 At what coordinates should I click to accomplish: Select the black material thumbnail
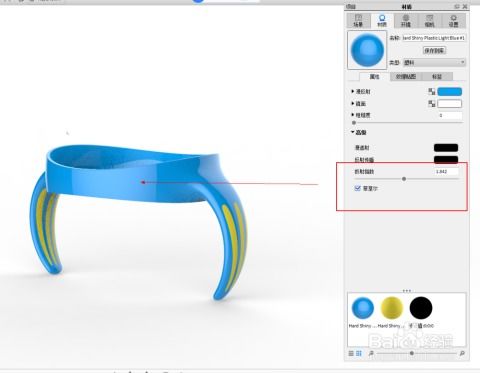[421, 308]
